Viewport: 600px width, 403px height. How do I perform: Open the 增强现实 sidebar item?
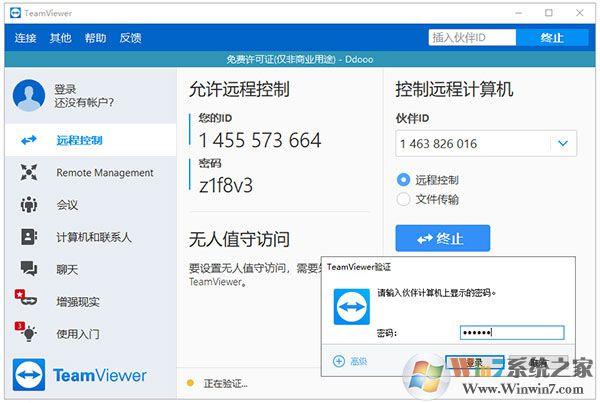[91, 302]
